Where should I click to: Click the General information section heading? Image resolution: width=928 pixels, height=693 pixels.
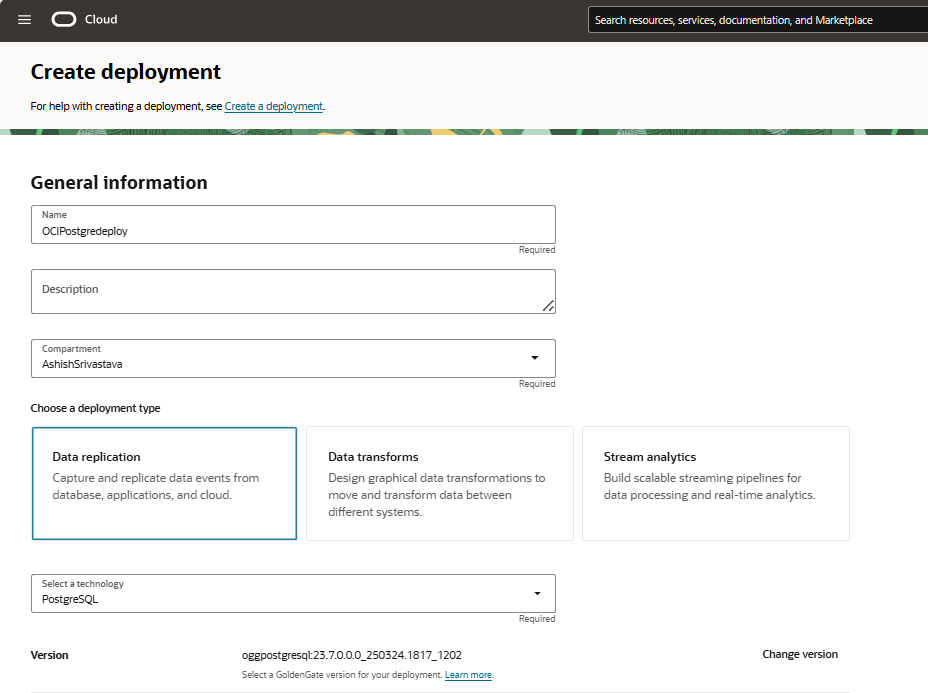tap(119, 182)
